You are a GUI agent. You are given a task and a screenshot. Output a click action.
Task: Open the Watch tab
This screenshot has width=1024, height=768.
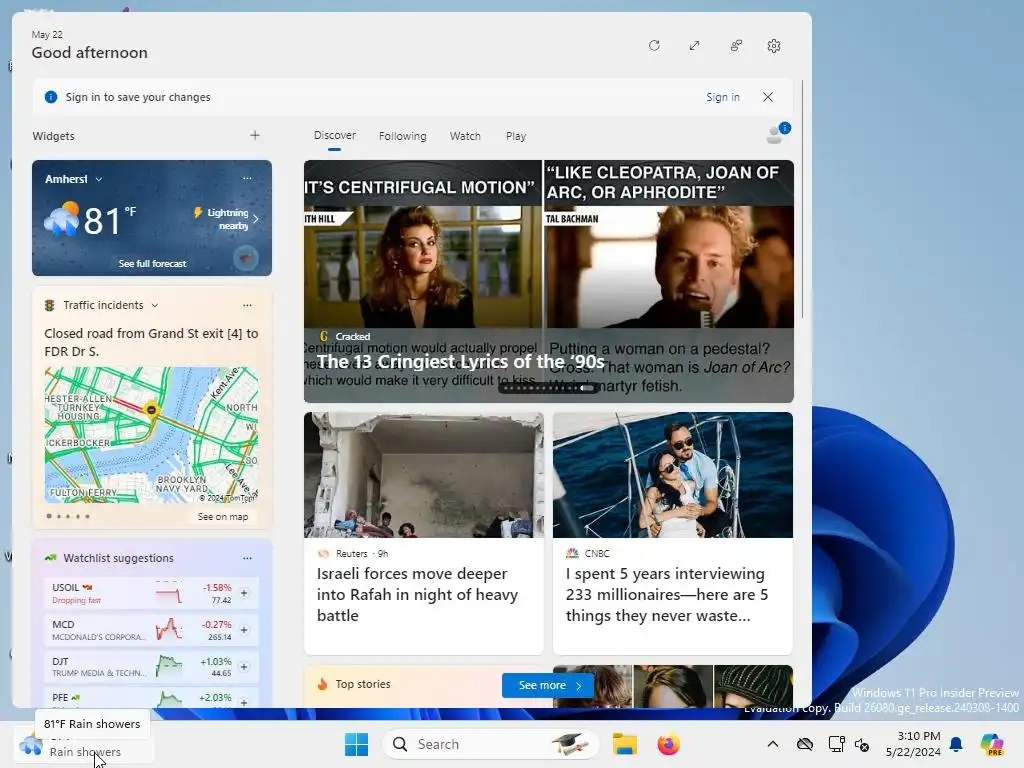click(x=465, y=136)
